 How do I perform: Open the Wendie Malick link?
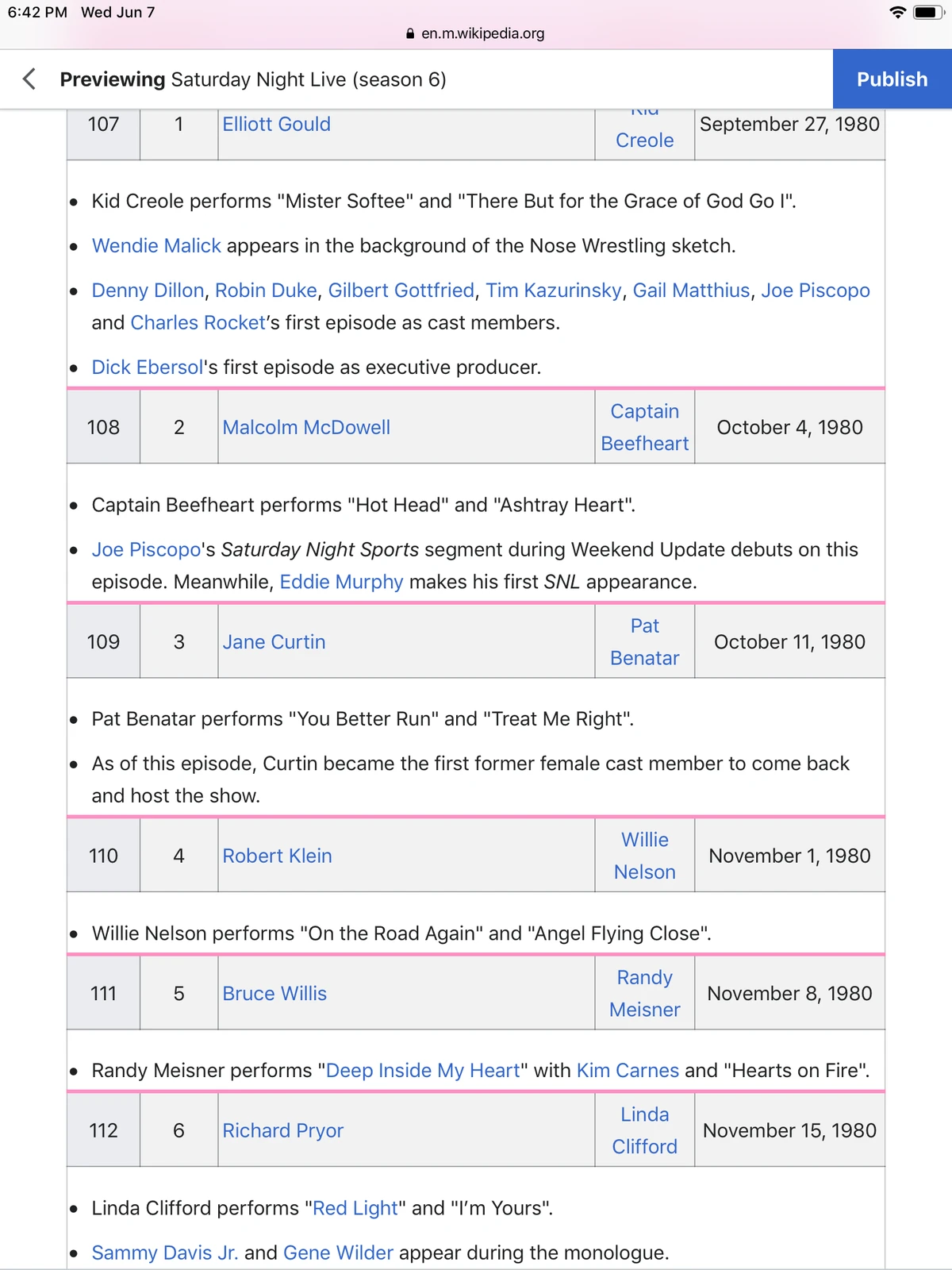156,246
